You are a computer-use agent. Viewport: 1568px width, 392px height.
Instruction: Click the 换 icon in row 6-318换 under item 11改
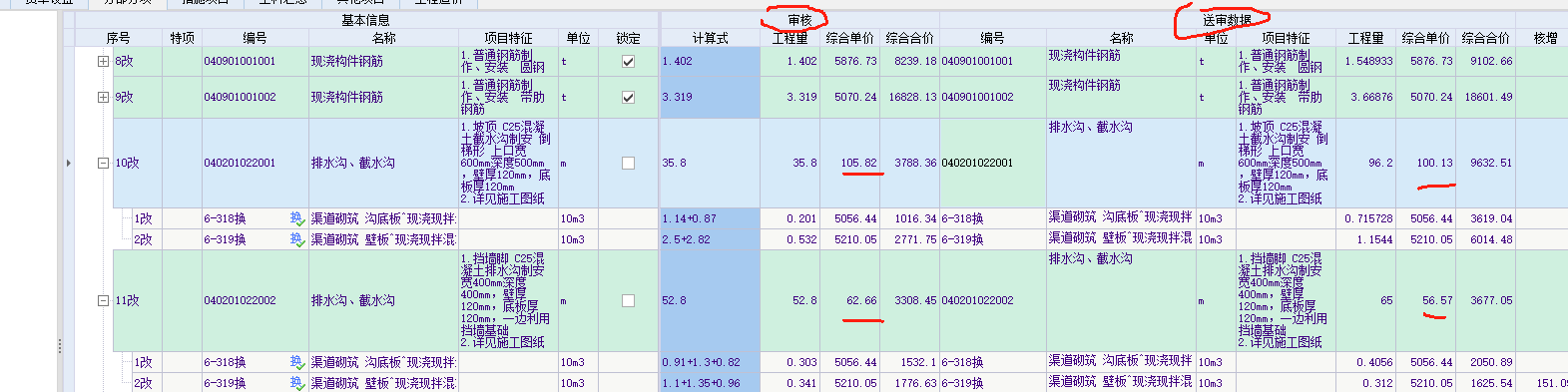pos(296,362)
